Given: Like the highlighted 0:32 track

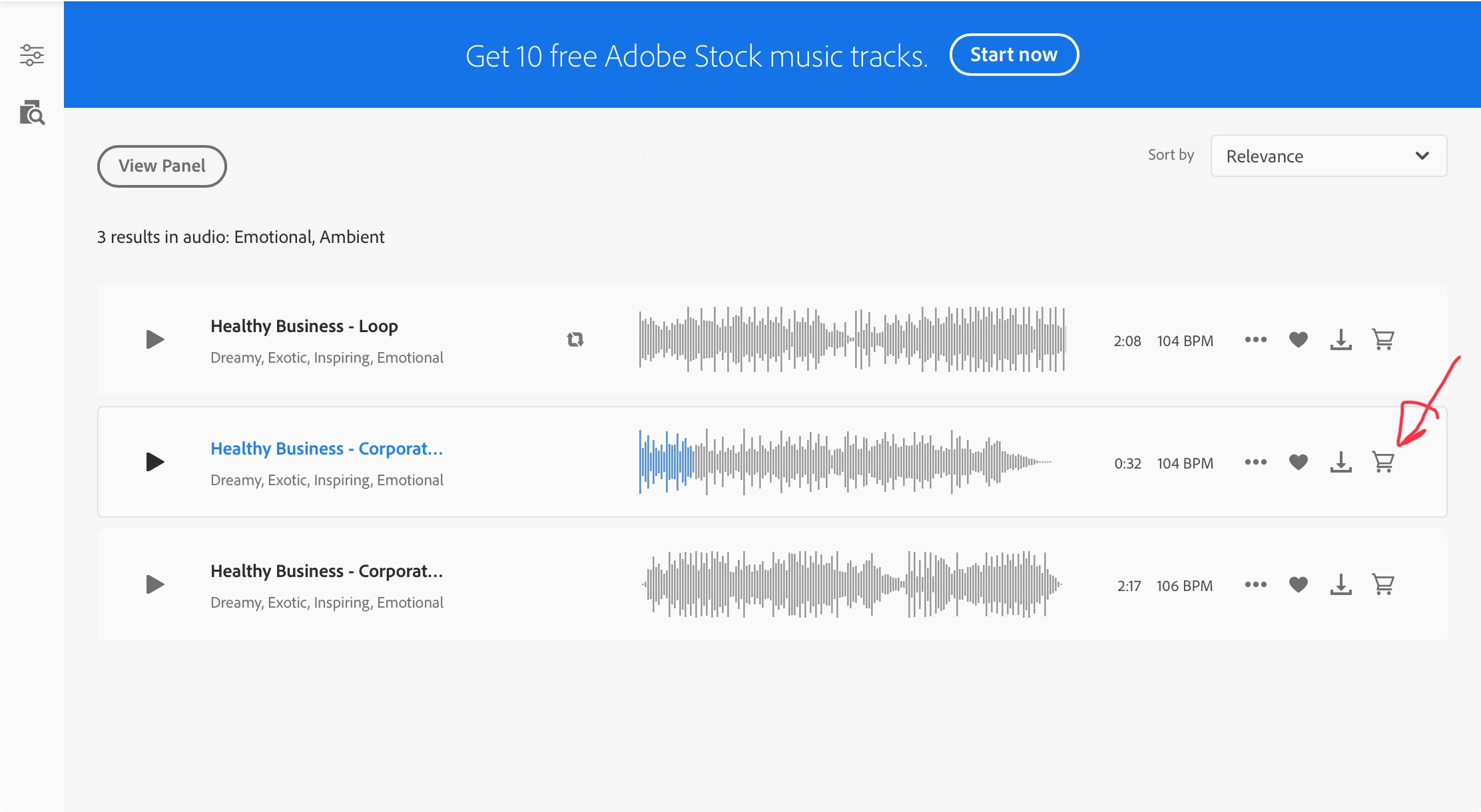Looking at the screenshot, I should pos(1298,462).
